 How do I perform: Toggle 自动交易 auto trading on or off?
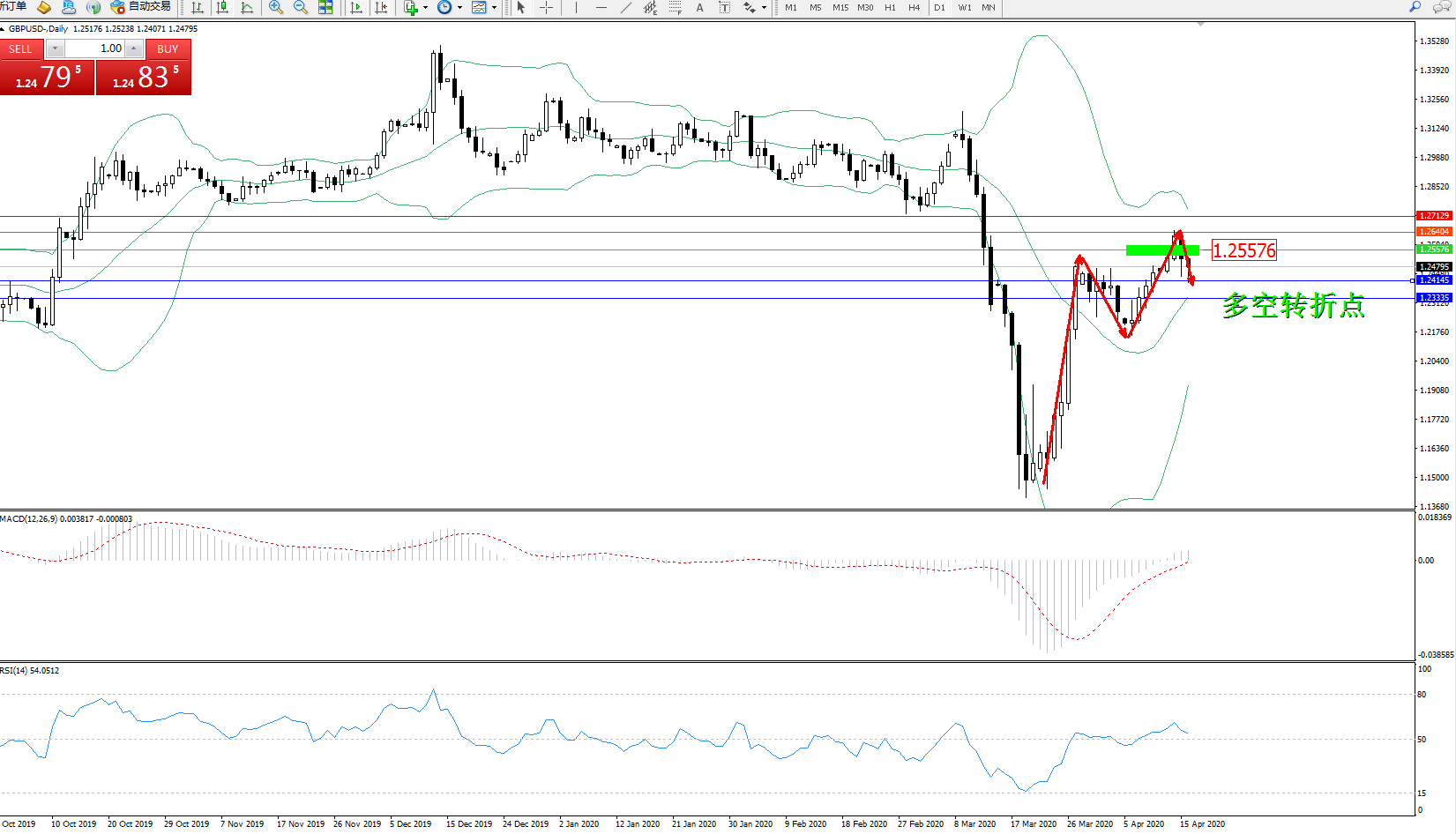click(x=142, y=7)
